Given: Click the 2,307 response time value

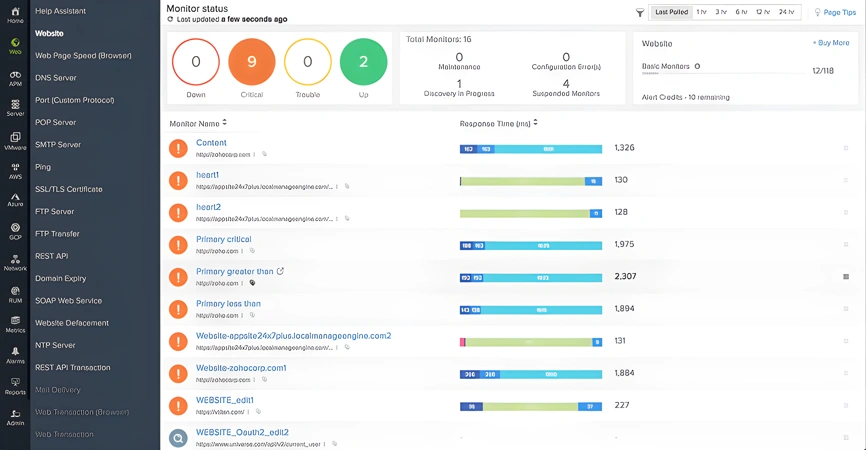Looking at the screenshot, I should (625, 276).
